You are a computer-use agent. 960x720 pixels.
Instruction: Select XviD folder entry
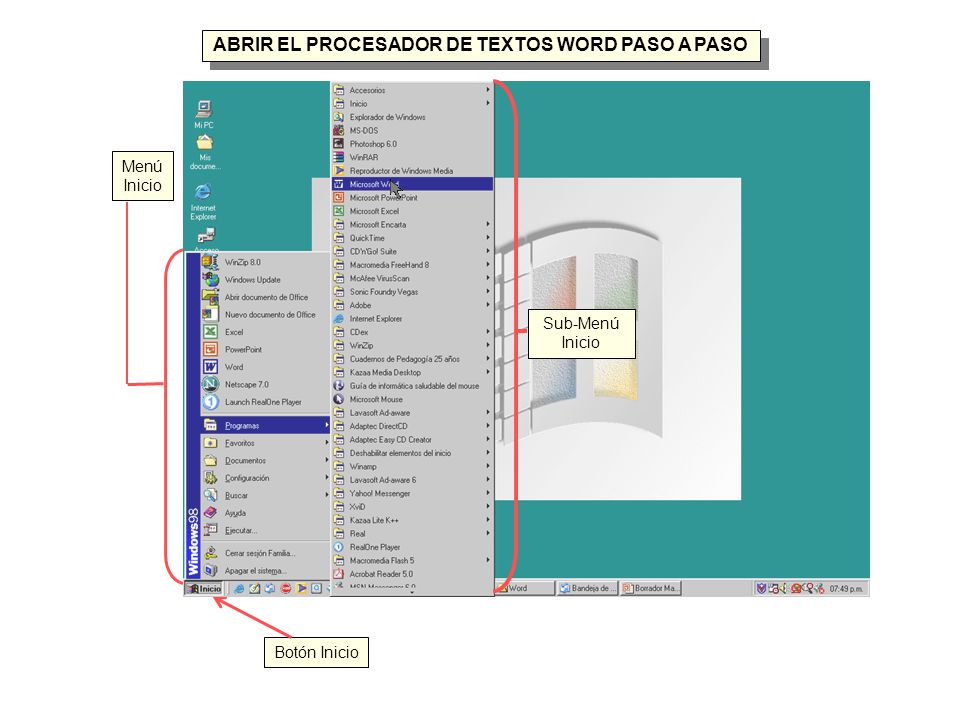[413, 506]
